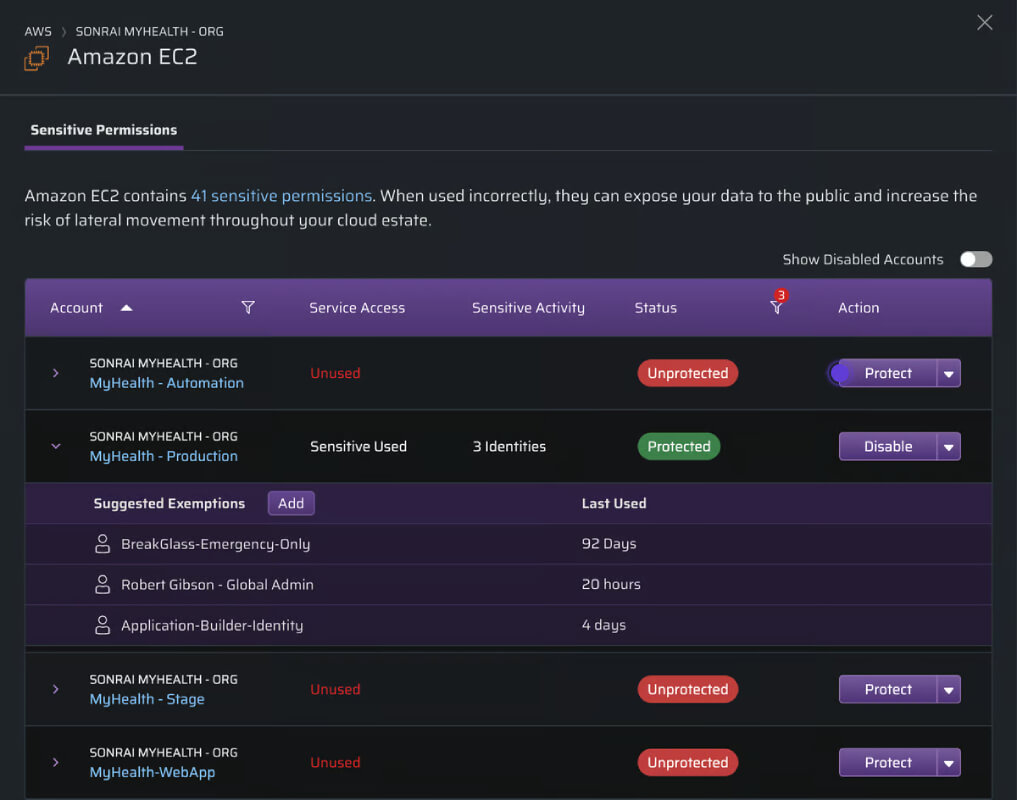Click the 20 hours last used value
Viewport: 1017px width, 800px height.
pyautogui.click(x=611, y=584)
